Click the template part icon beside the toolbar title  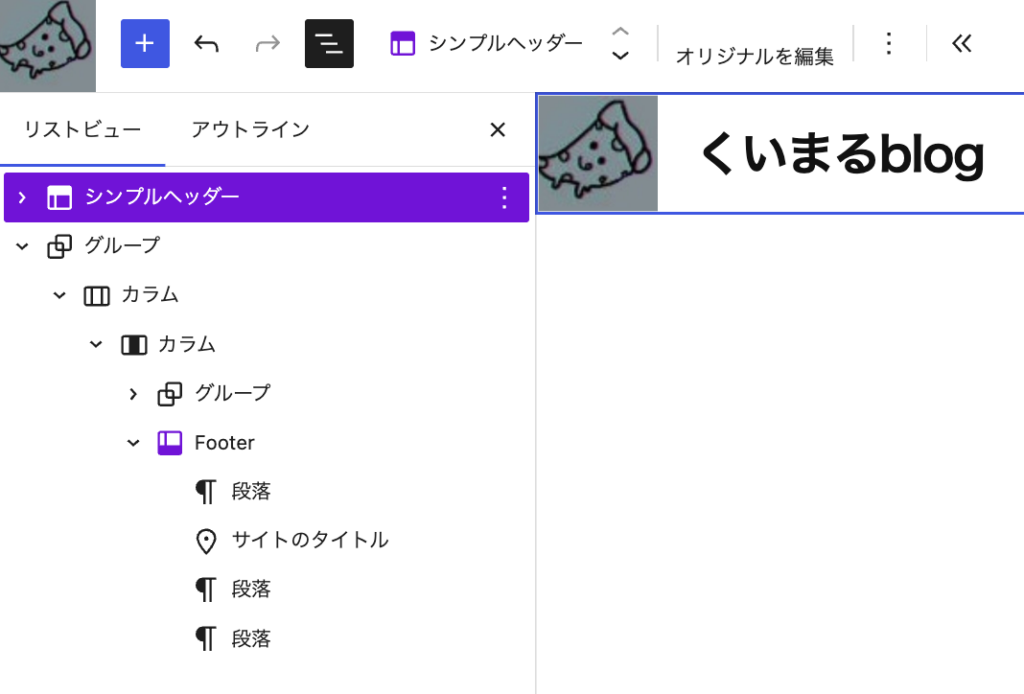point(402,44)
